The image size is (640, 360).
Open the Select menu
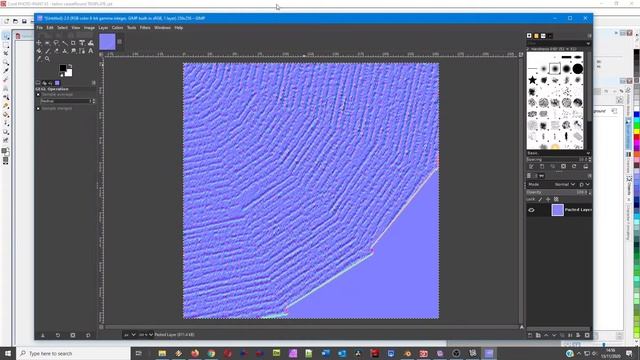62,28
